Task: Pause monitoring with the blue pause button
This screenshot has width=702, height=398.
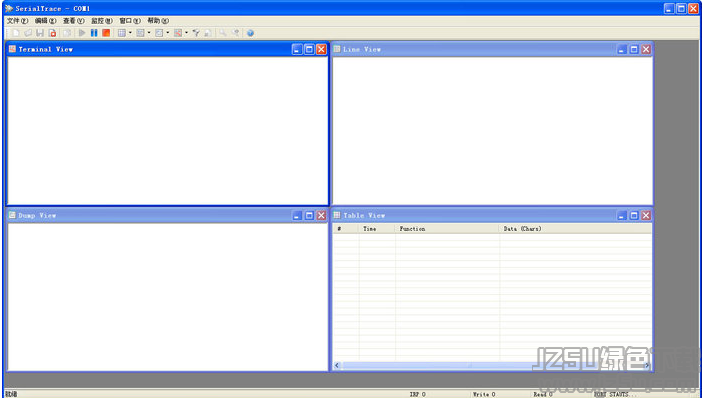Action: pos(94,33)
